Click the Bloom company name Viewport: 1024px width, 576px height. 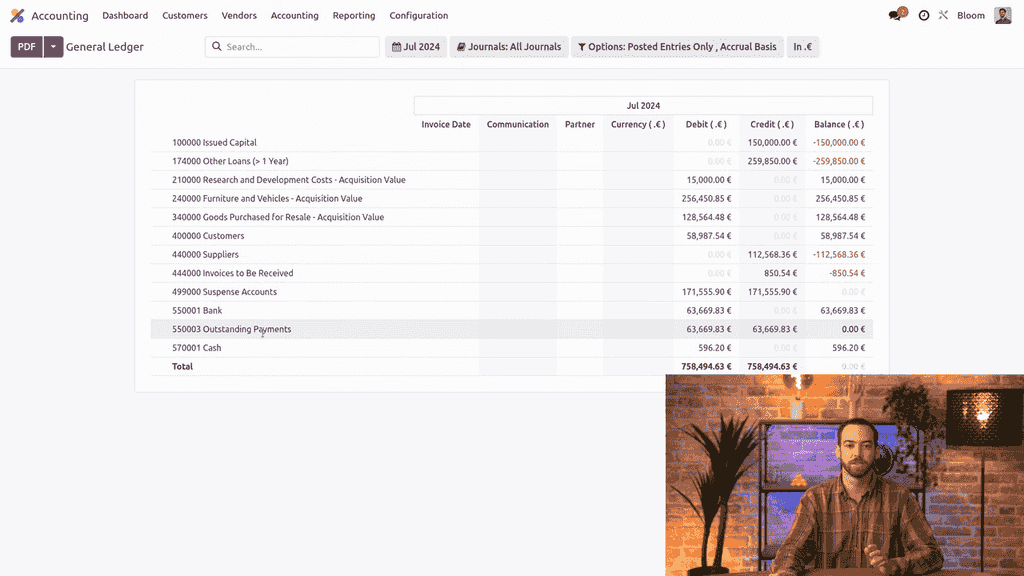(x=970, y=16)
